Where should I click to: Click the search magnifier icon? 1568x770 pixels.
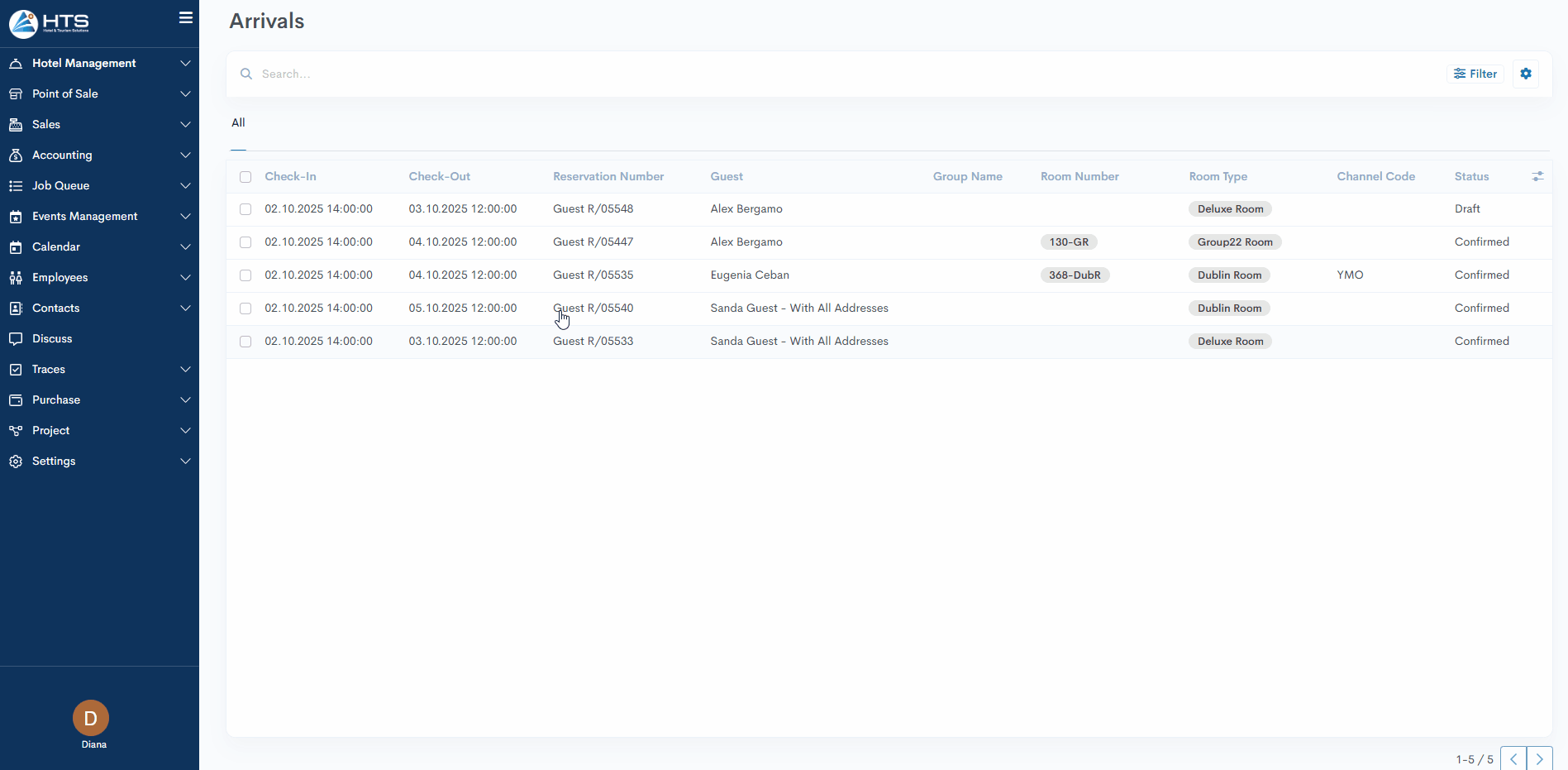246,74
